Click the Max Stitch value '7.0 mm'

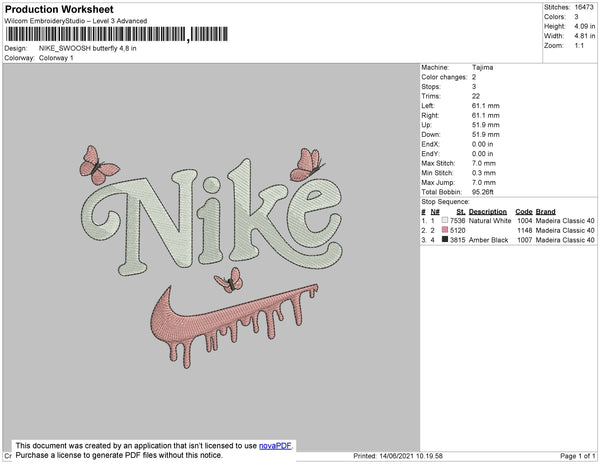(x=484, y=163)
